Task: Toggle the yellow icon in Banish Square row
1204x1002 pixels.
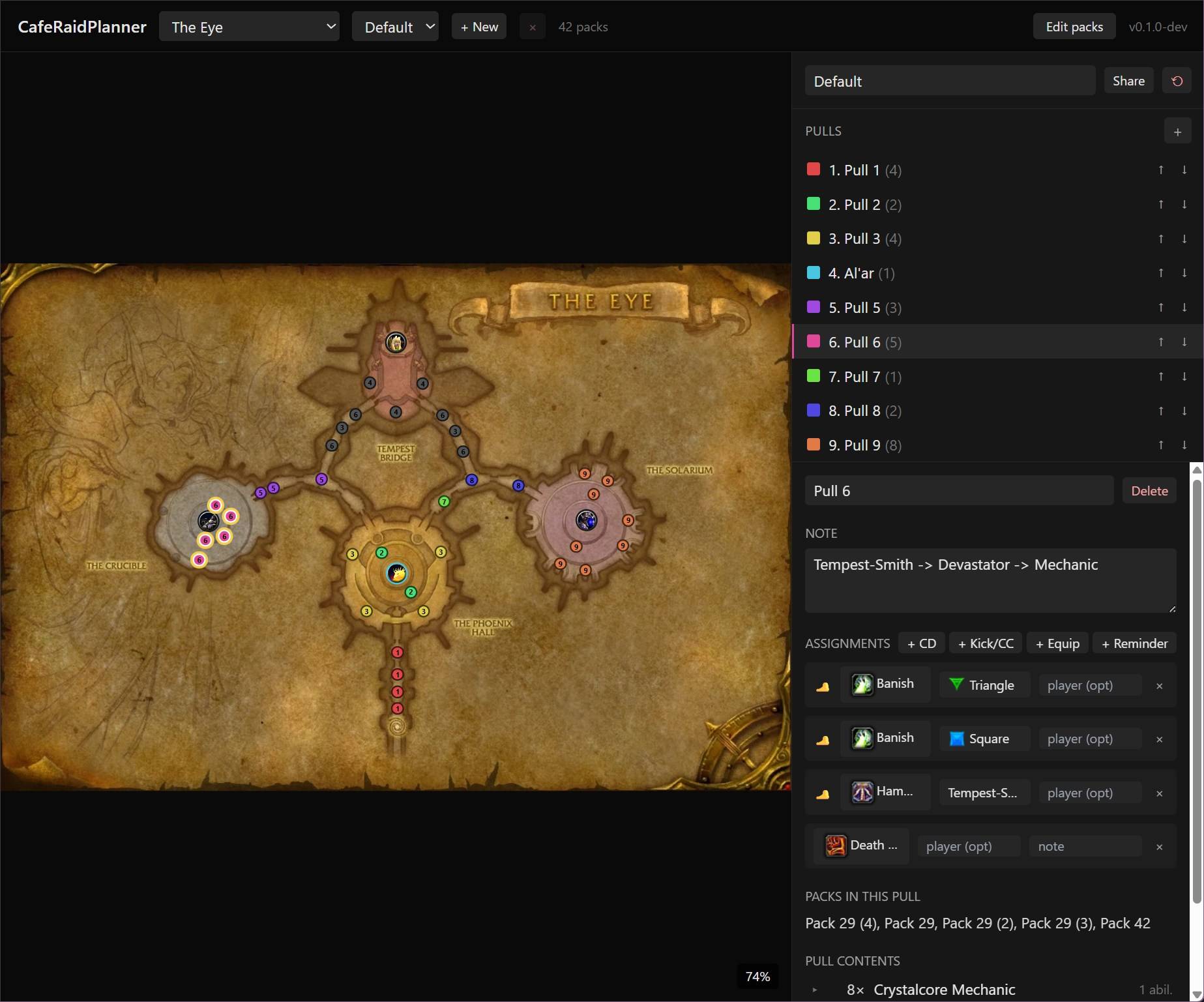Action: pyautogui.click(x=823, y=739)
